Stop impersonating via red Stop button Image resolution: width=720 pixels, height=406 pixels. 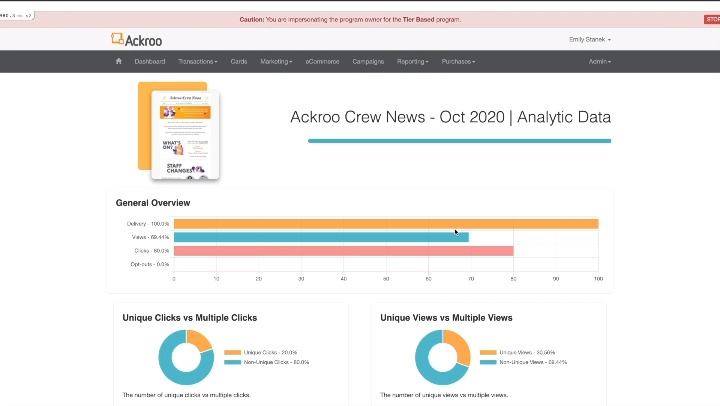point(712,19)
